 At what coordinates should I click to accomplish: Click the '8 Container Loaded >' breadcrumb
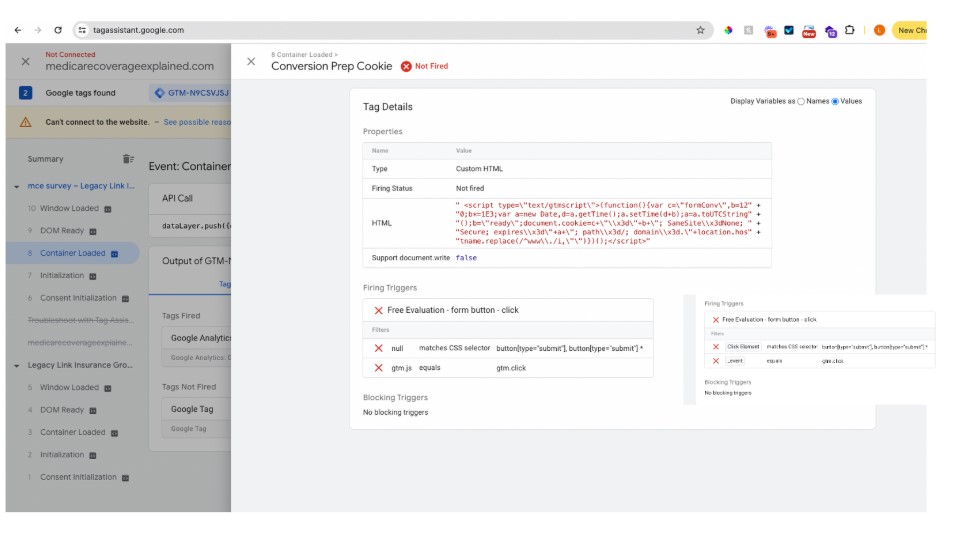point(304,54)
